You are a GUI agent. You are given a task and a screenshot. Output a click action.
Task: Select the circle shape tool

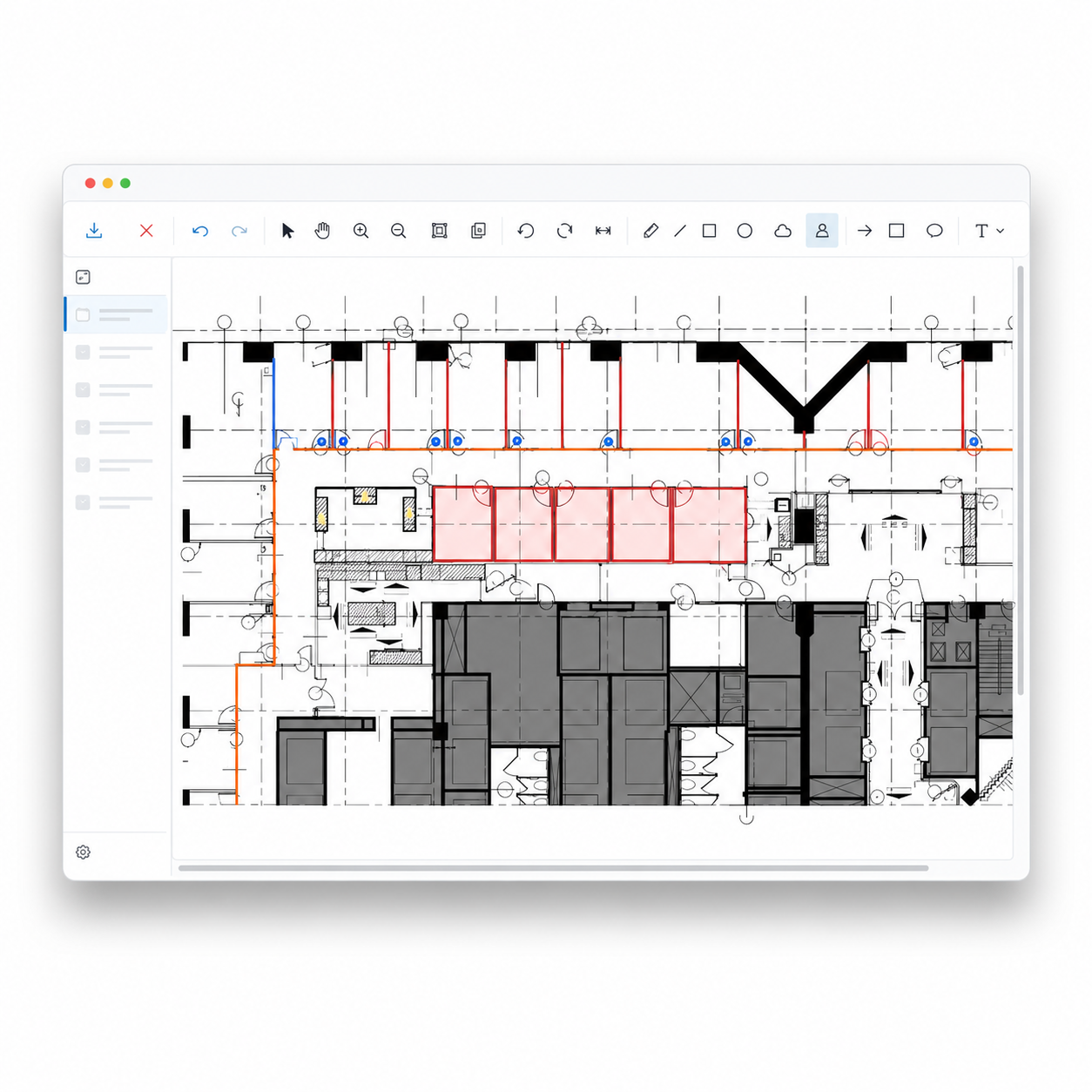click(x=745, y=231)
